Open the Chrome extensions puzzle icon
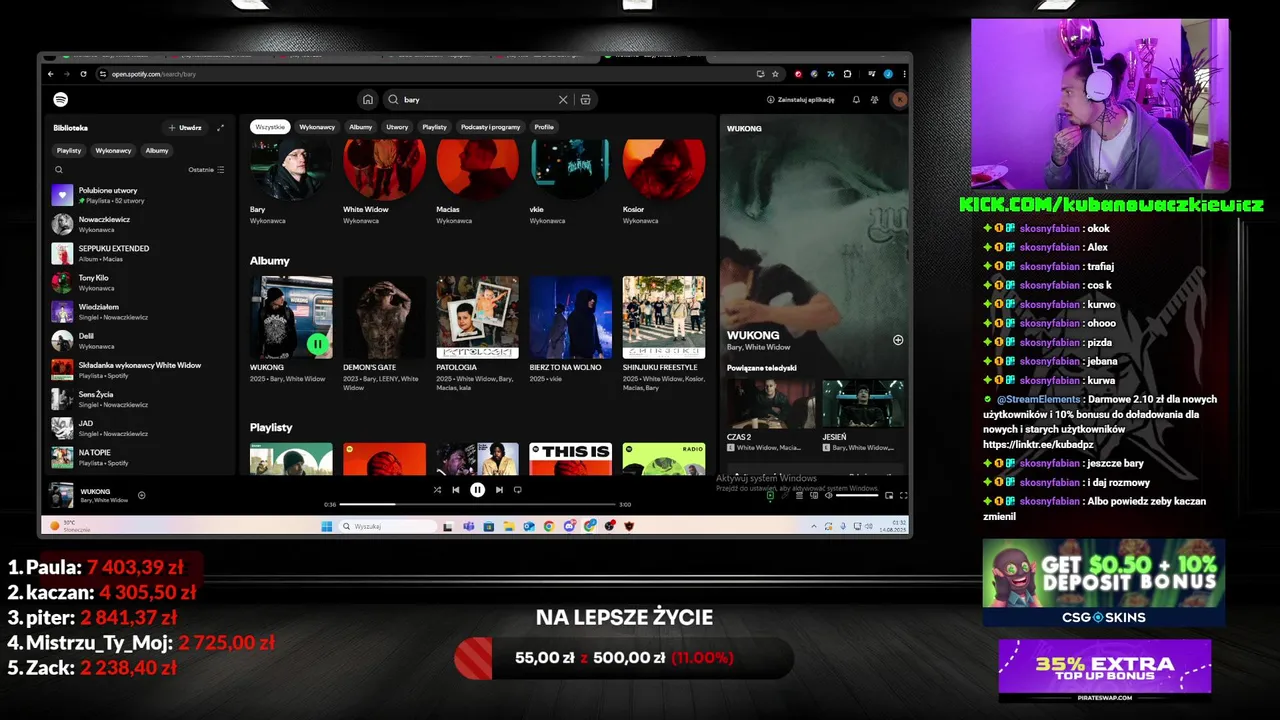The width and height of the screenshot is (1280, 720). pos(847,74)
